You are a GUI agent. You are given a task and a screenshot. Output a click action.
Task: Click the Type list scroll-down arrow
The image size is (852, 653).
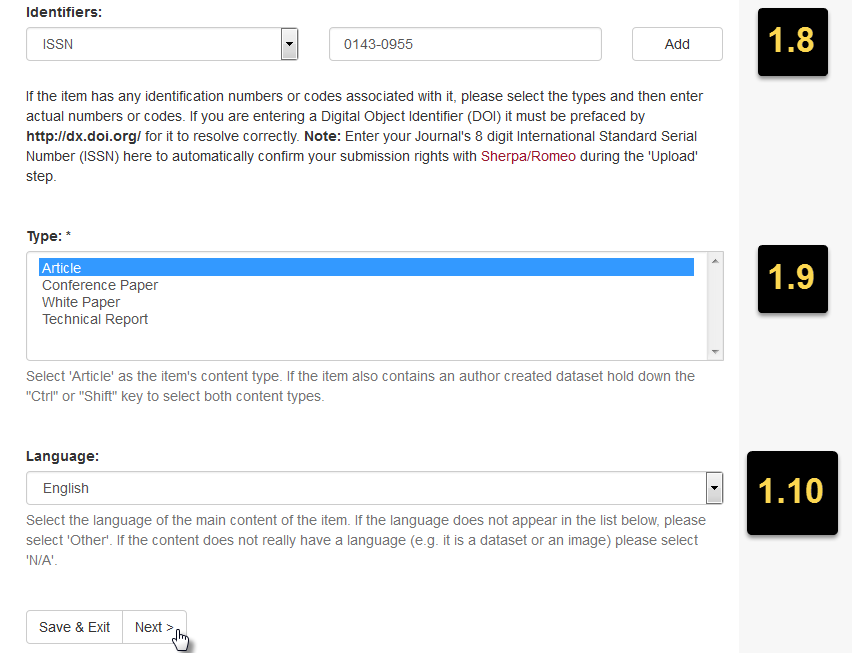coord(715,351)
